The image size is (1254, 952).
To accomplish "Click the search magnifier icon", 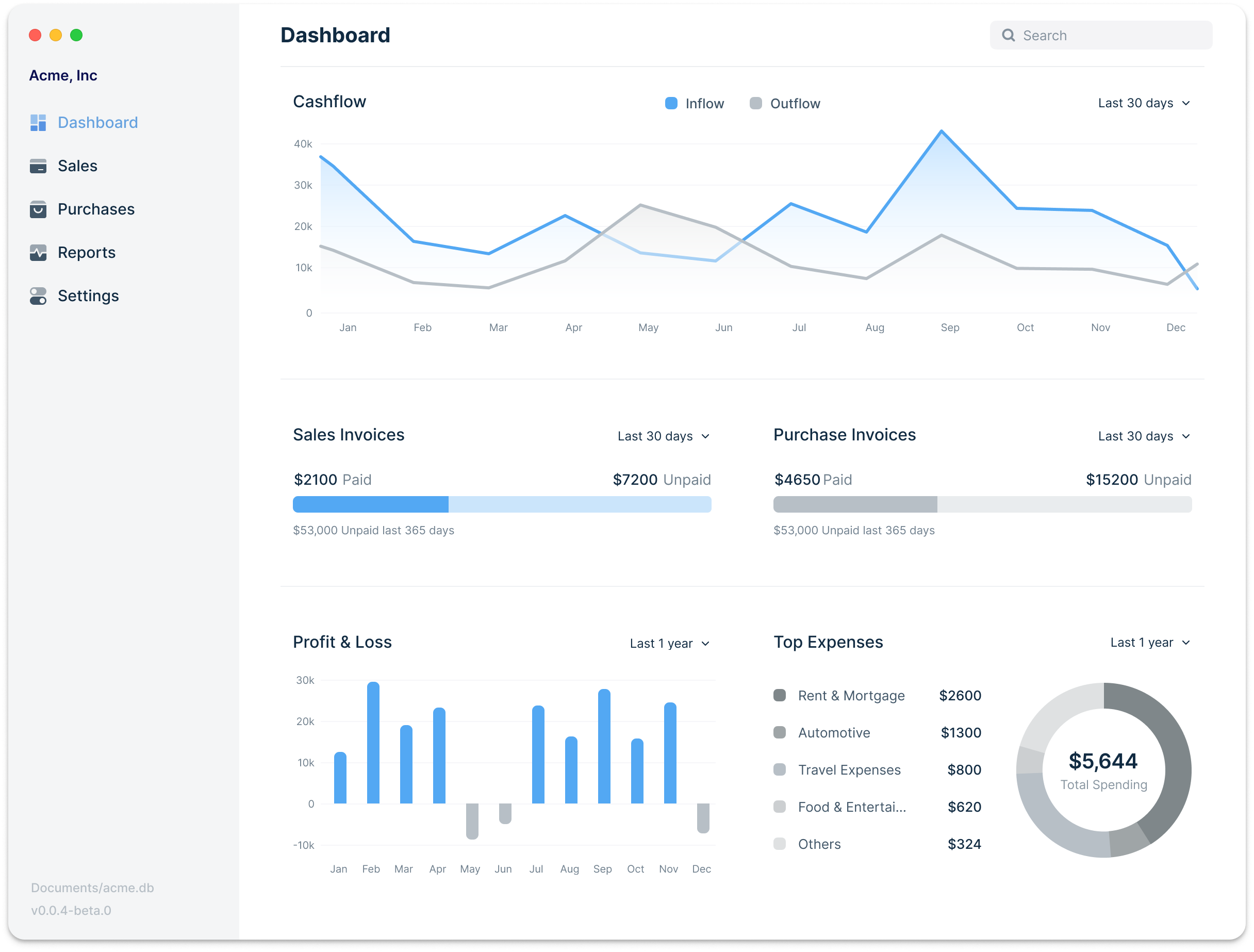I will click(x=1008, y=36).
